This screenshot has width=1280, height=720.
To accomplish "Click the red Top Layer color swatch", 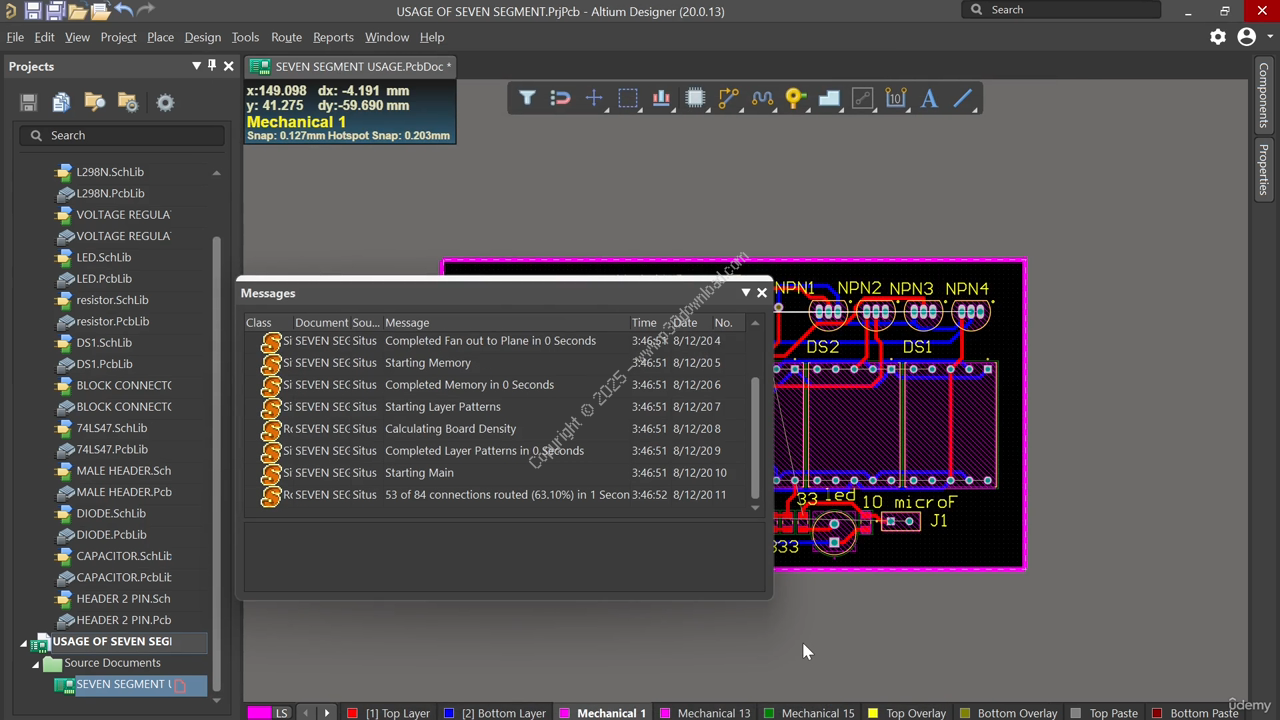I will (352, 713).
